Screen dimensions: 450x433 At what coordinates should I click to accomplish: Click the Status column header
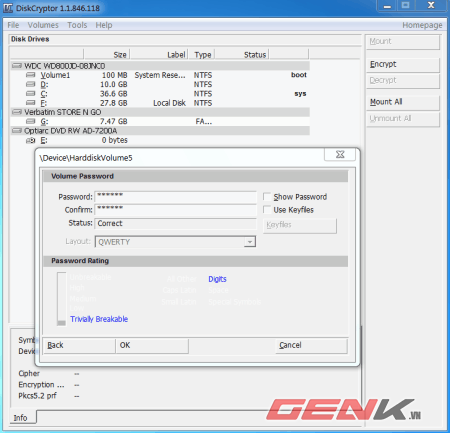tap(242, 54)
